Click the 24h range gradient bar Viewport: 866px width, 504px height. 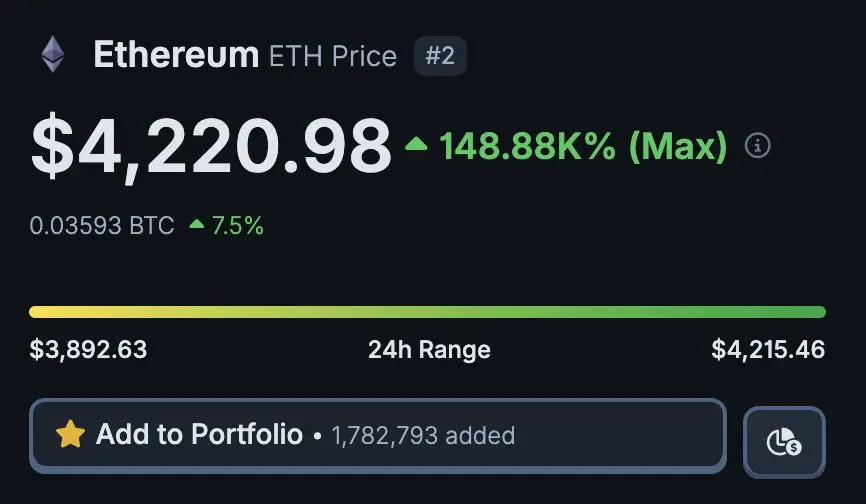pyautogui.click(x=427, y=312)
